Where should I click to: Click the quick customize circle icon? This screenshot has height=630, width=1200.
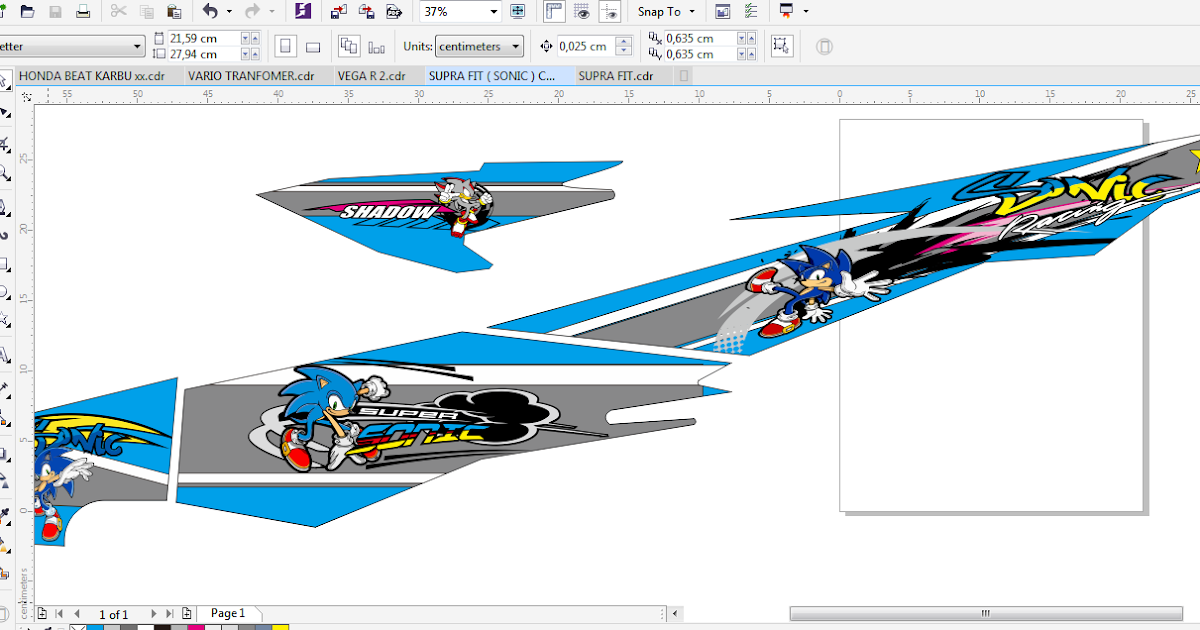[824, 46]
